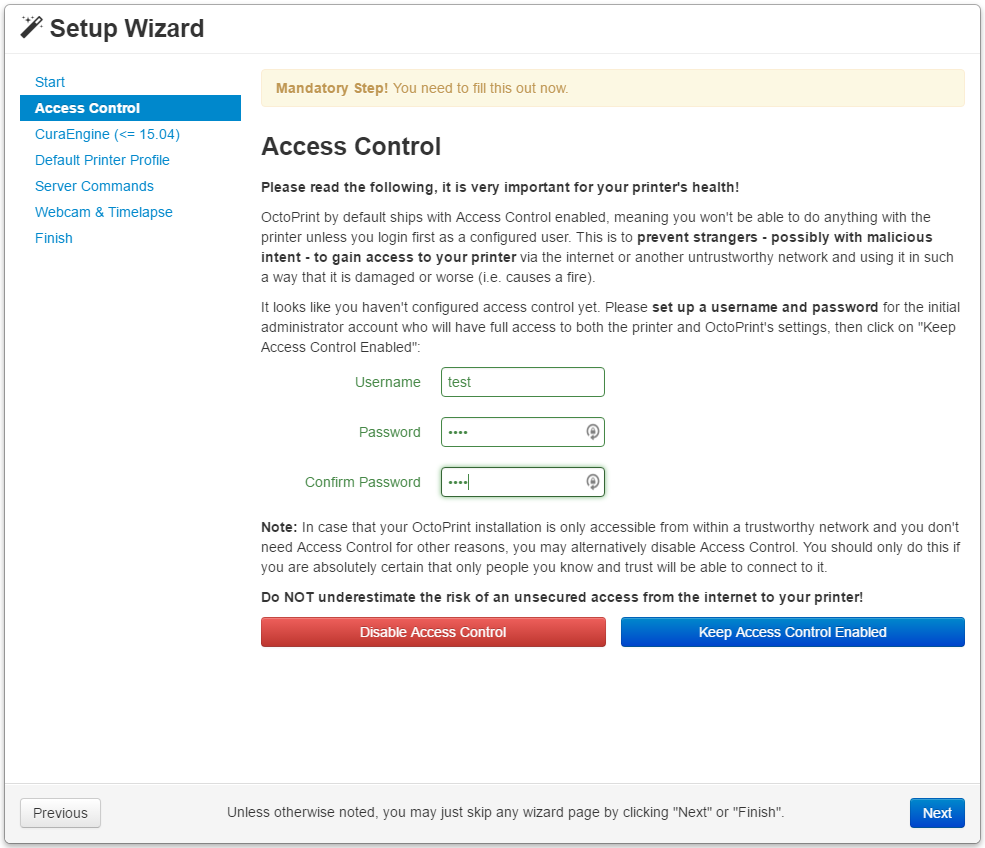Focus the Confirm Password input field
The height and width of the screenshot is (848, 985).
coord(523,482)
